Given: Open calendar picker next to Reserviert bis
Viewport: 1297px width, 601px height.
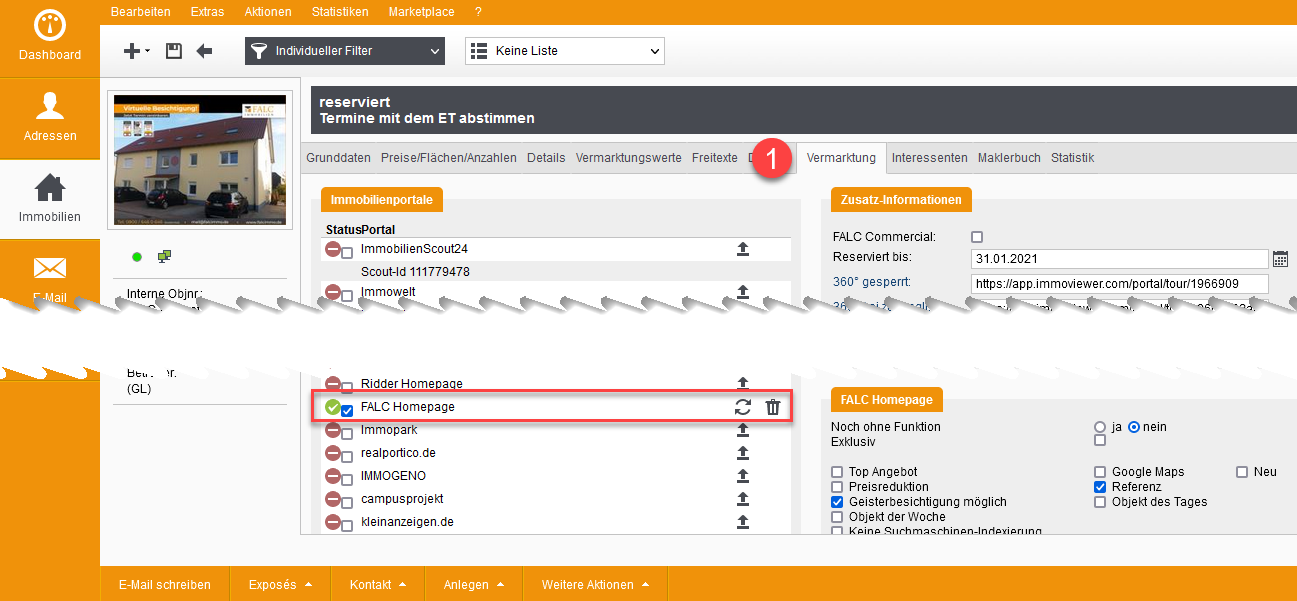Looking at the screenshot, I should (x=1280, y=259).
